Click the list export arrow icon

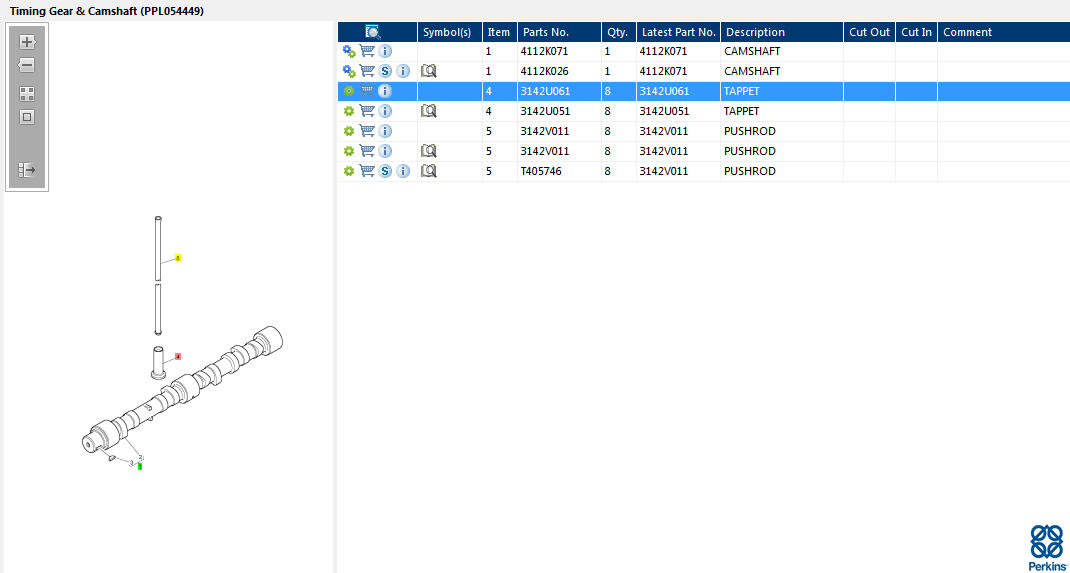(x=27, y=170)
